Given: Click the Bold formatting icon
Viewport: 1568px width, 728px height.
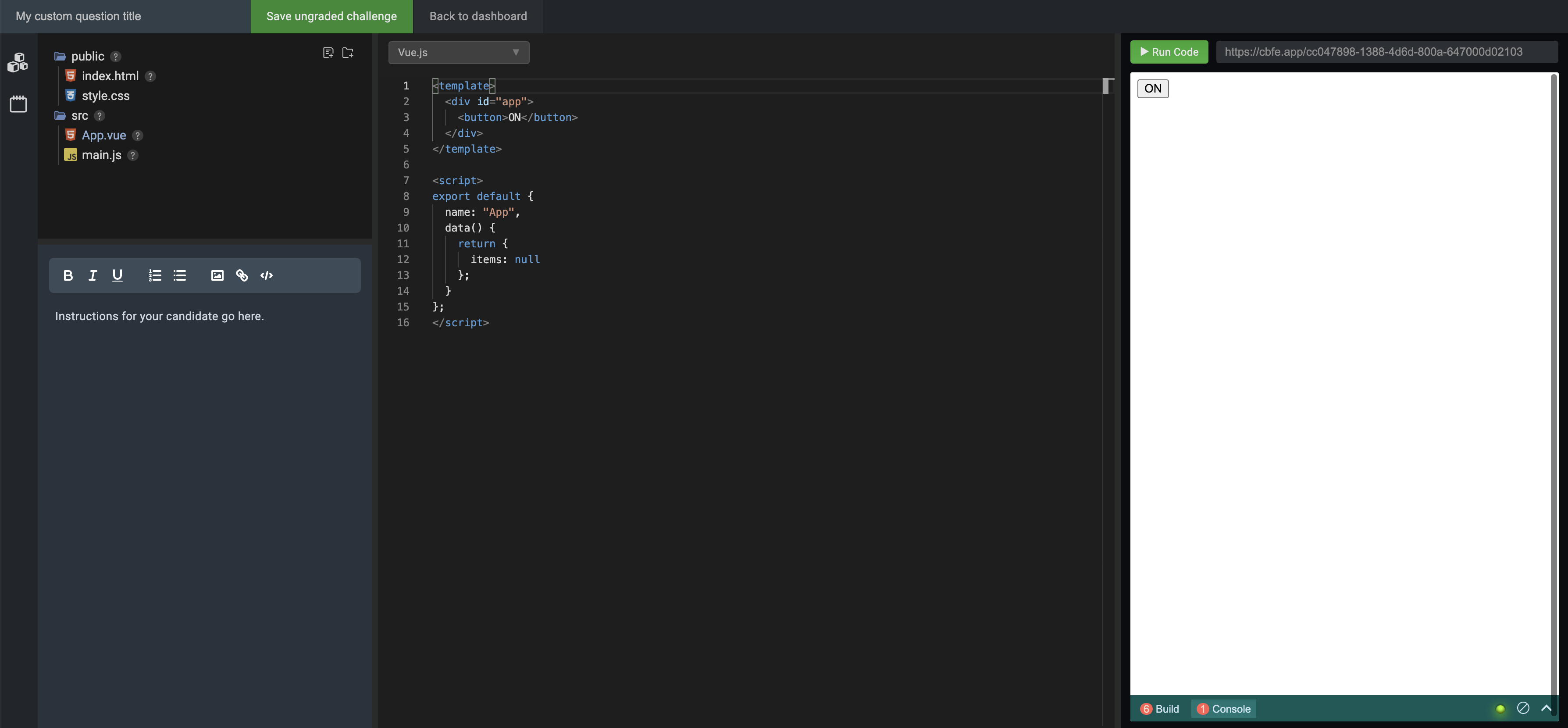Looking at the screenshot, I should coord(68,276).
